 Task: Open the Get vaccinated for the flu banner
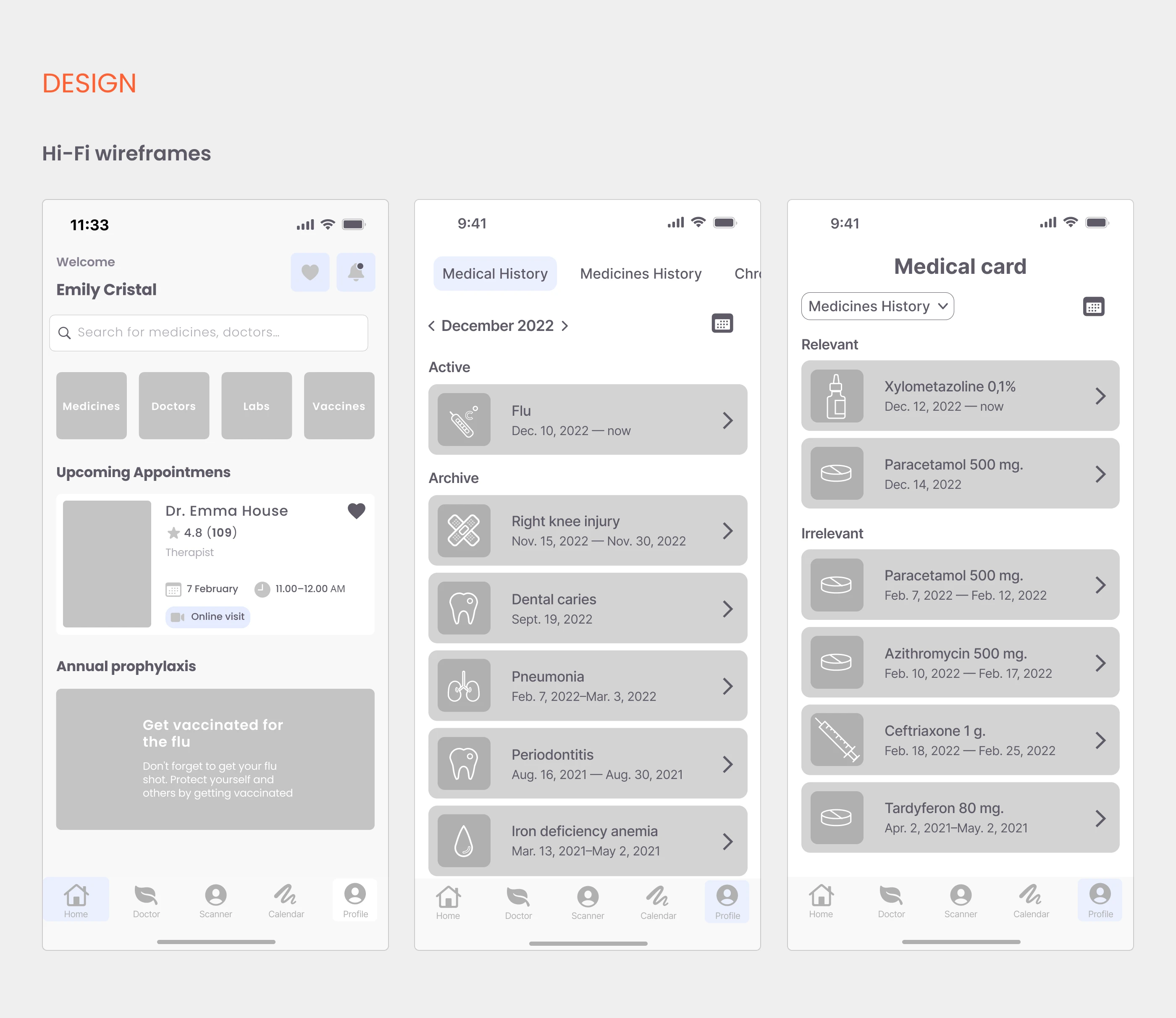pyautogui.click(x=215, y=759)
